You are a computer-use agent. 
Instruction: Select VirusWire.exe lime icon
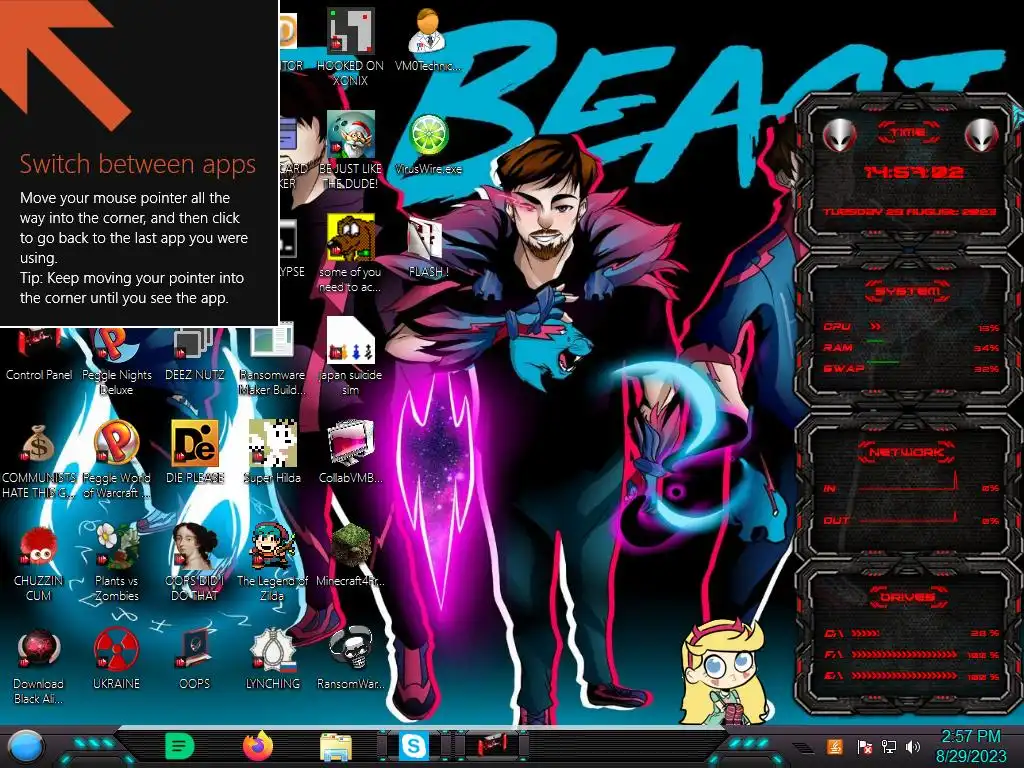point(428,144)
